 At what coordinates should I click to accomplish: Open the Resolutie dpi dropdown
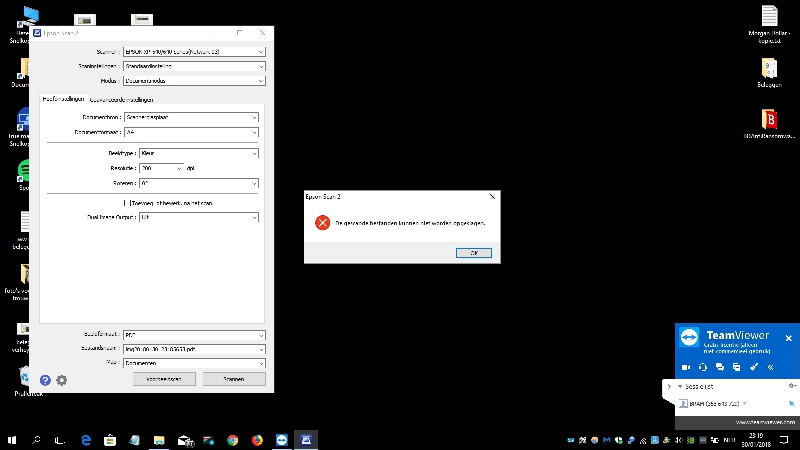point(161,168)
